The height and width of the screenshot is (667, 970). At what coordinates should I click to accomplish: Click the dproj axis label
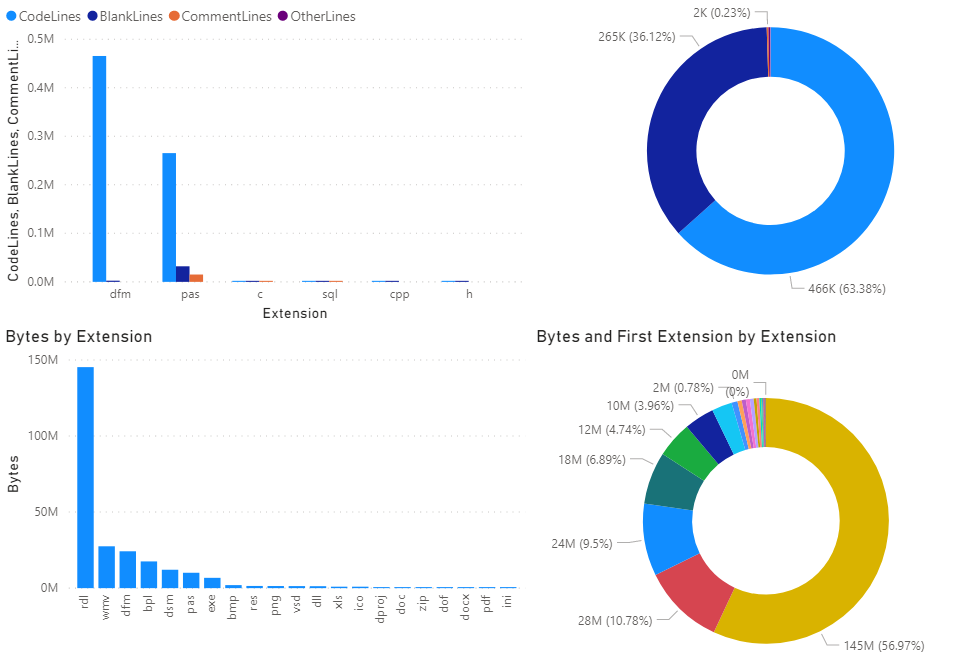380,609
